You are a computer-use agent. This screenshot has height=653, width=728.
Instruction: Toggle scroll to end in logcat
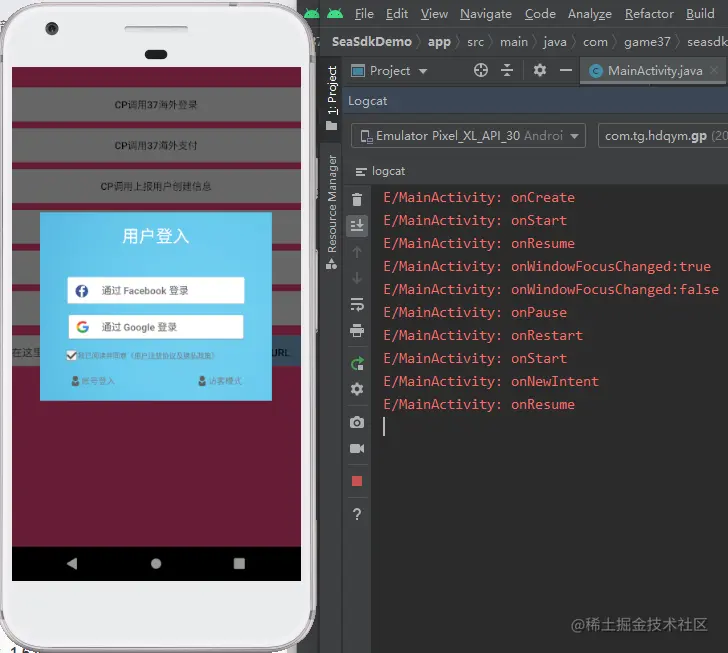pos(357,226)
